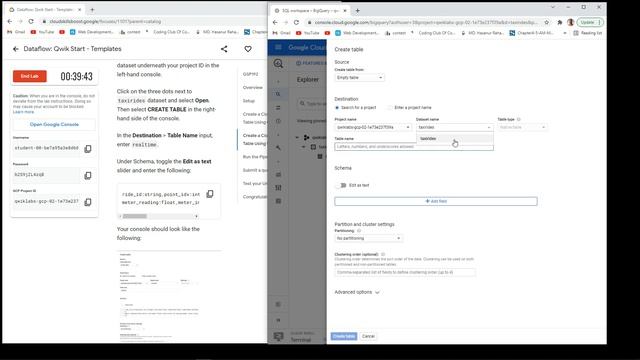Click the Open Google Console button
Image resolution: width=640 pixels, height=360 pixels.
pos(54,124)
